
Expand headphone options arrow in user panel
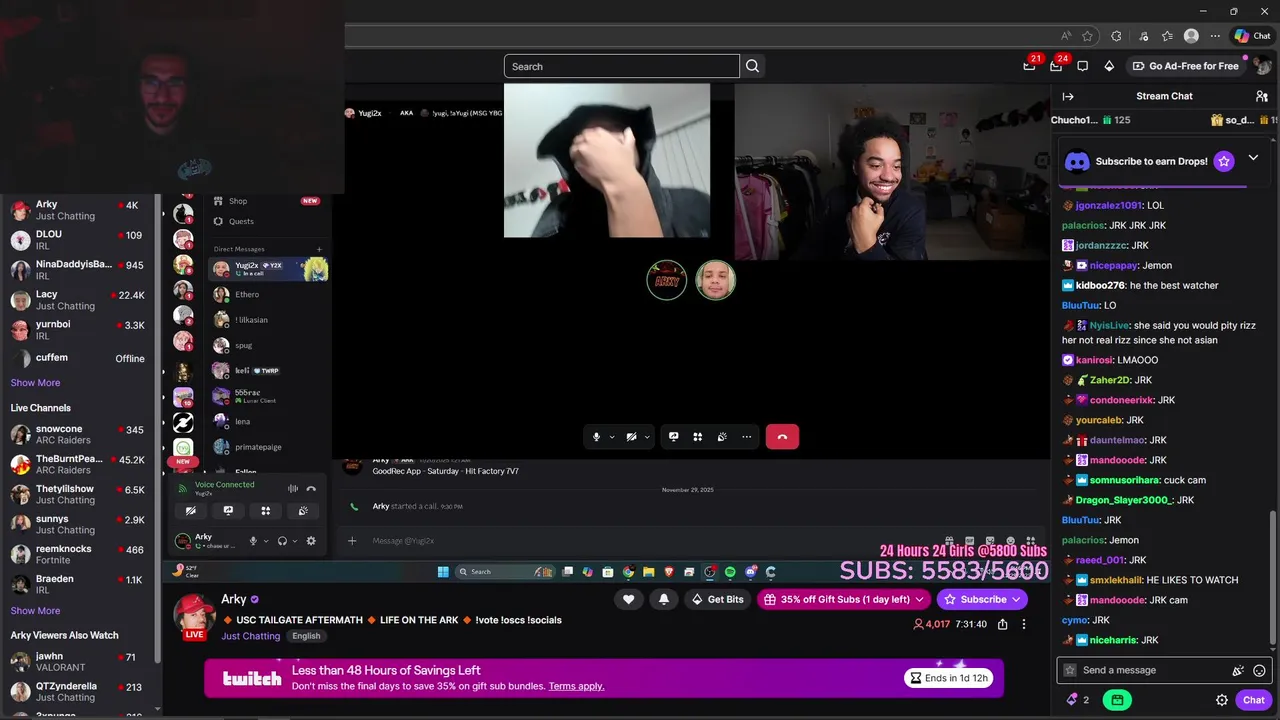click(x=295, y=541)
